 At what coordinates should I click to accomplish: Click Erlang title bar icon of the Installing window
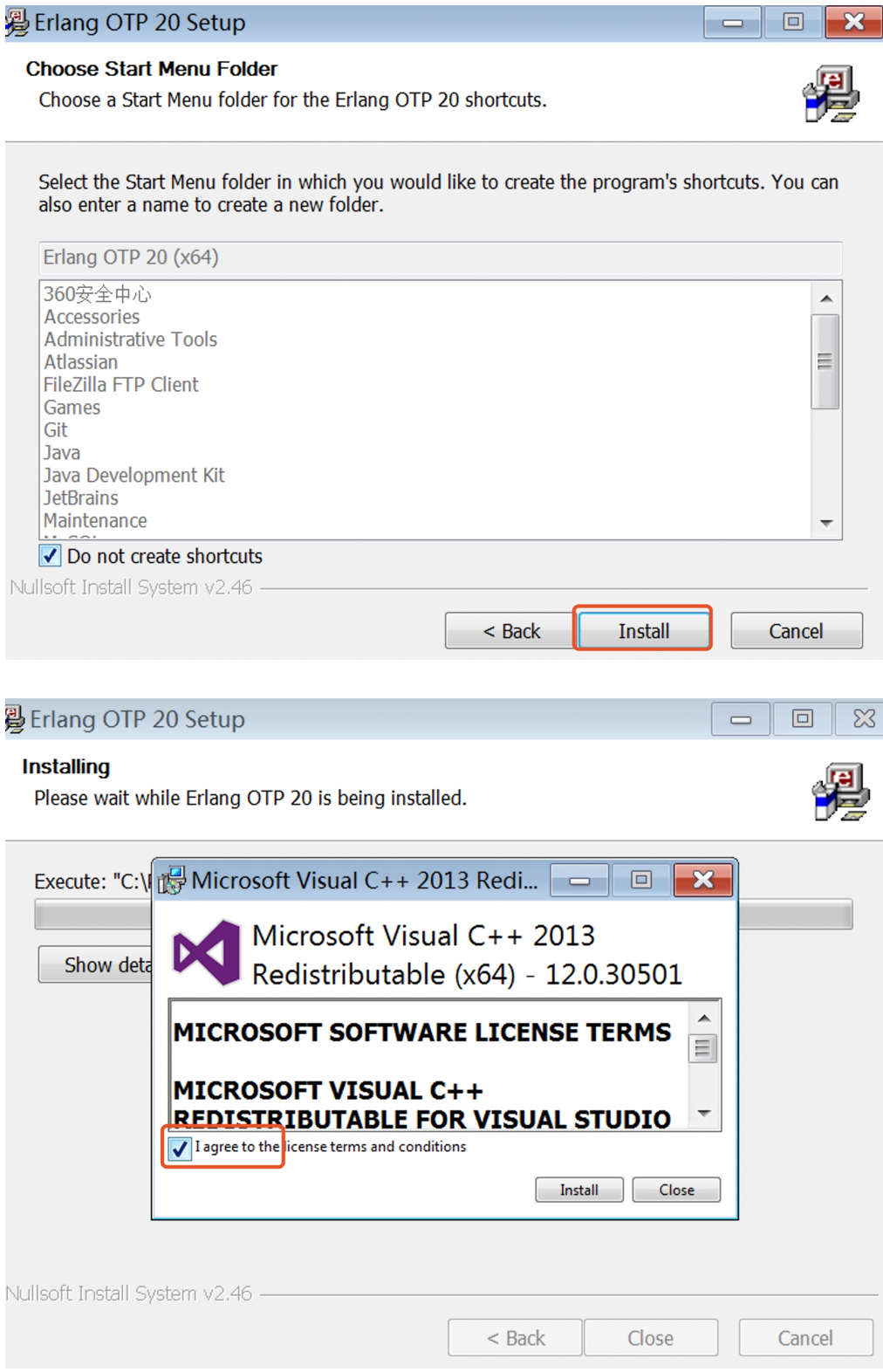pos(15,719)
